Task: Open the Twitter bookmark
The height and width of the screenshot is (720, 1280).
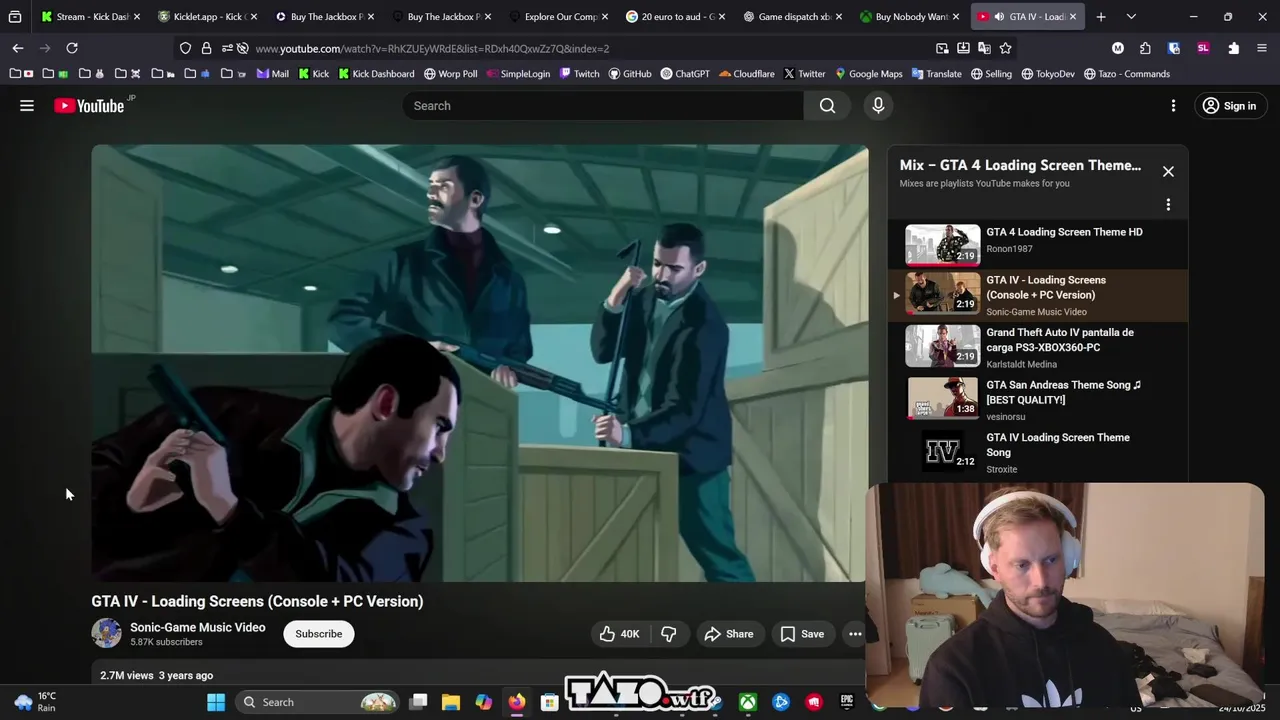Action: [804, 74]
